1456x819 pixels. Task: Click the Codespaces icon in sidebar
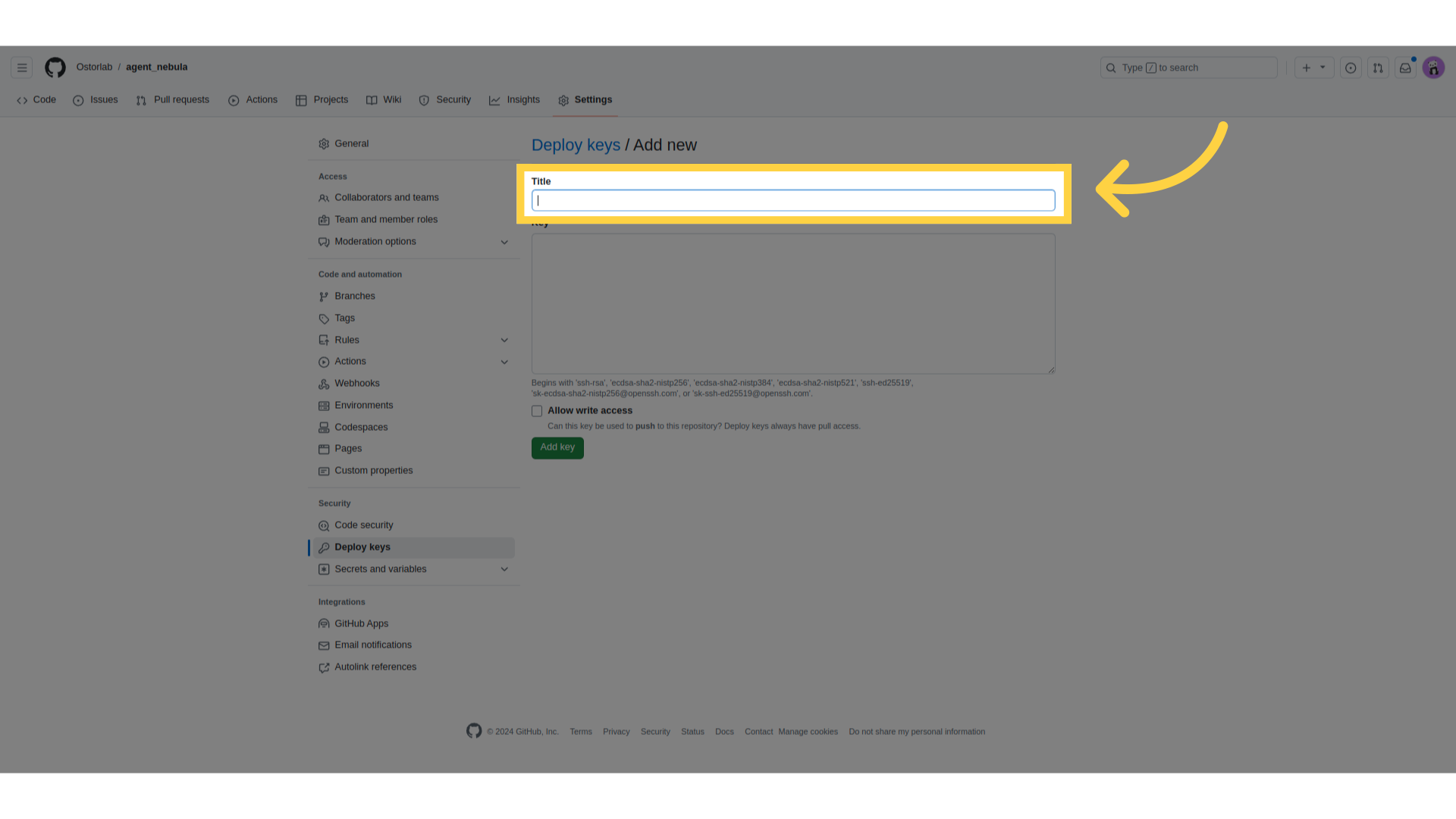(x=324, y=427)
